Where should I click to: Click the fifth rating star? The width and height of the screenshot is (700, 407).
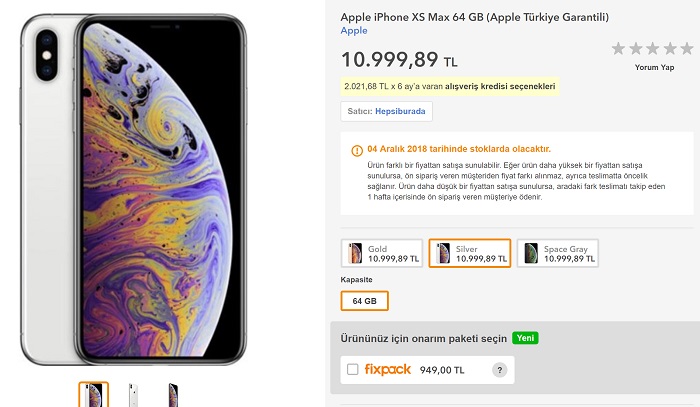(687, 48)
